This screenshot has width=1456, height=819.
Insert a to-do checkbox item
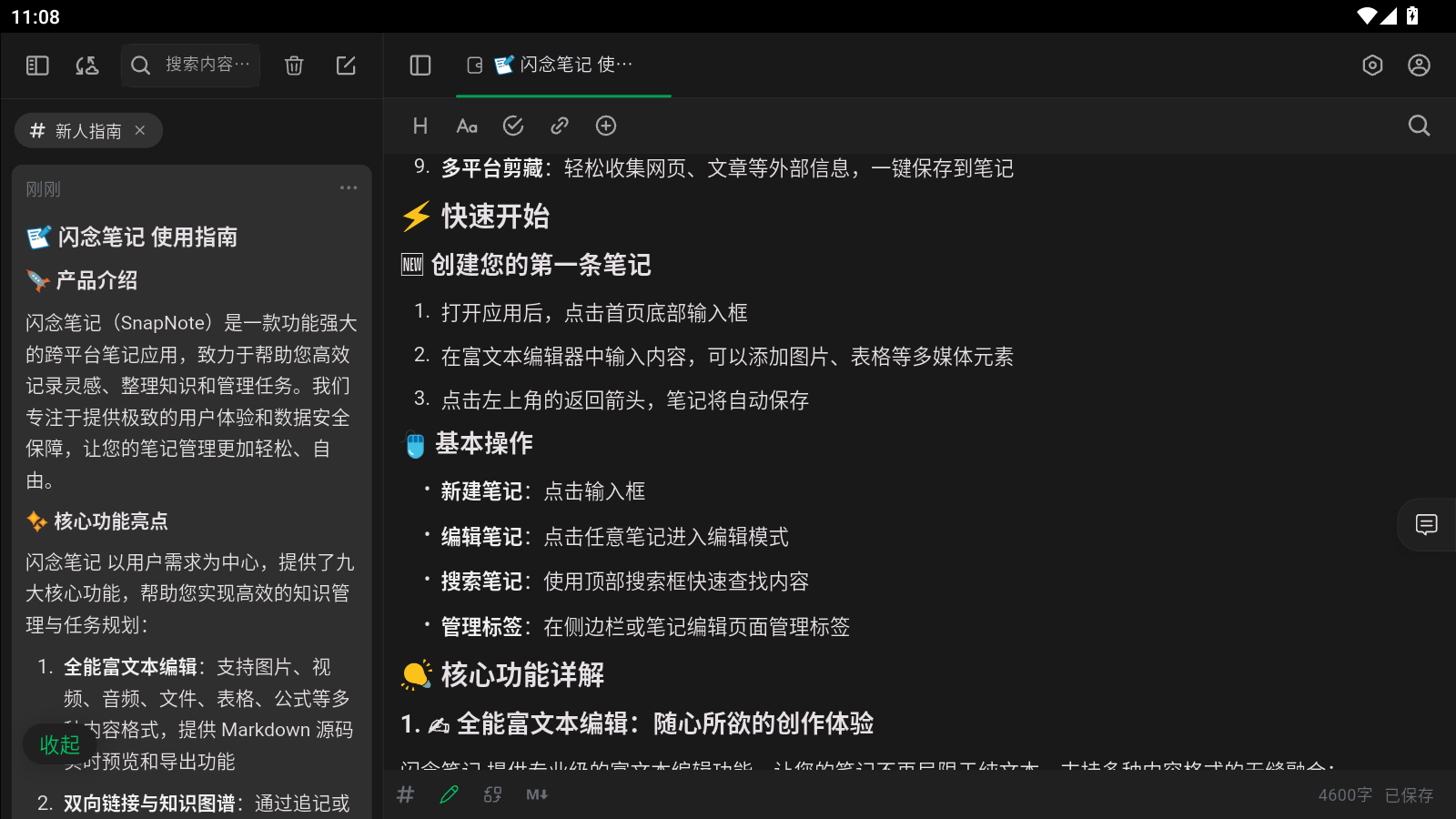coord(514,126)
